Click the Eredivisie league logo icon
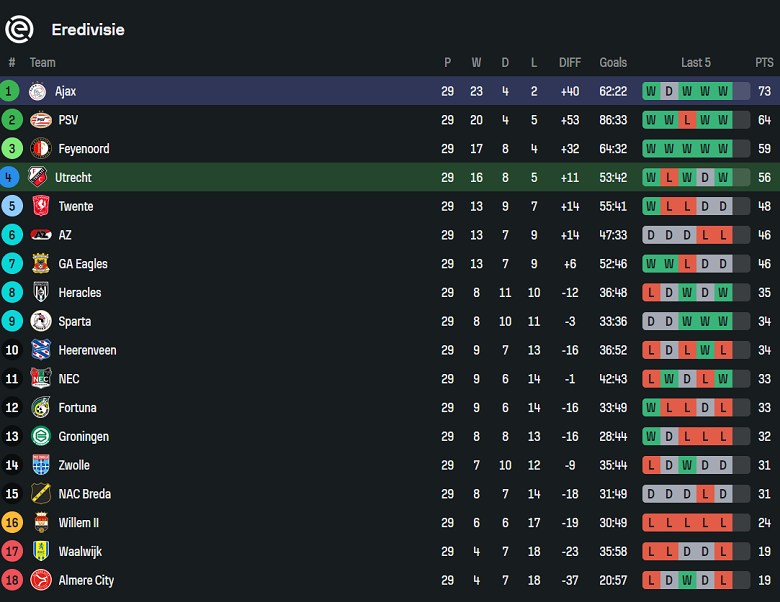 click(19, 30)
